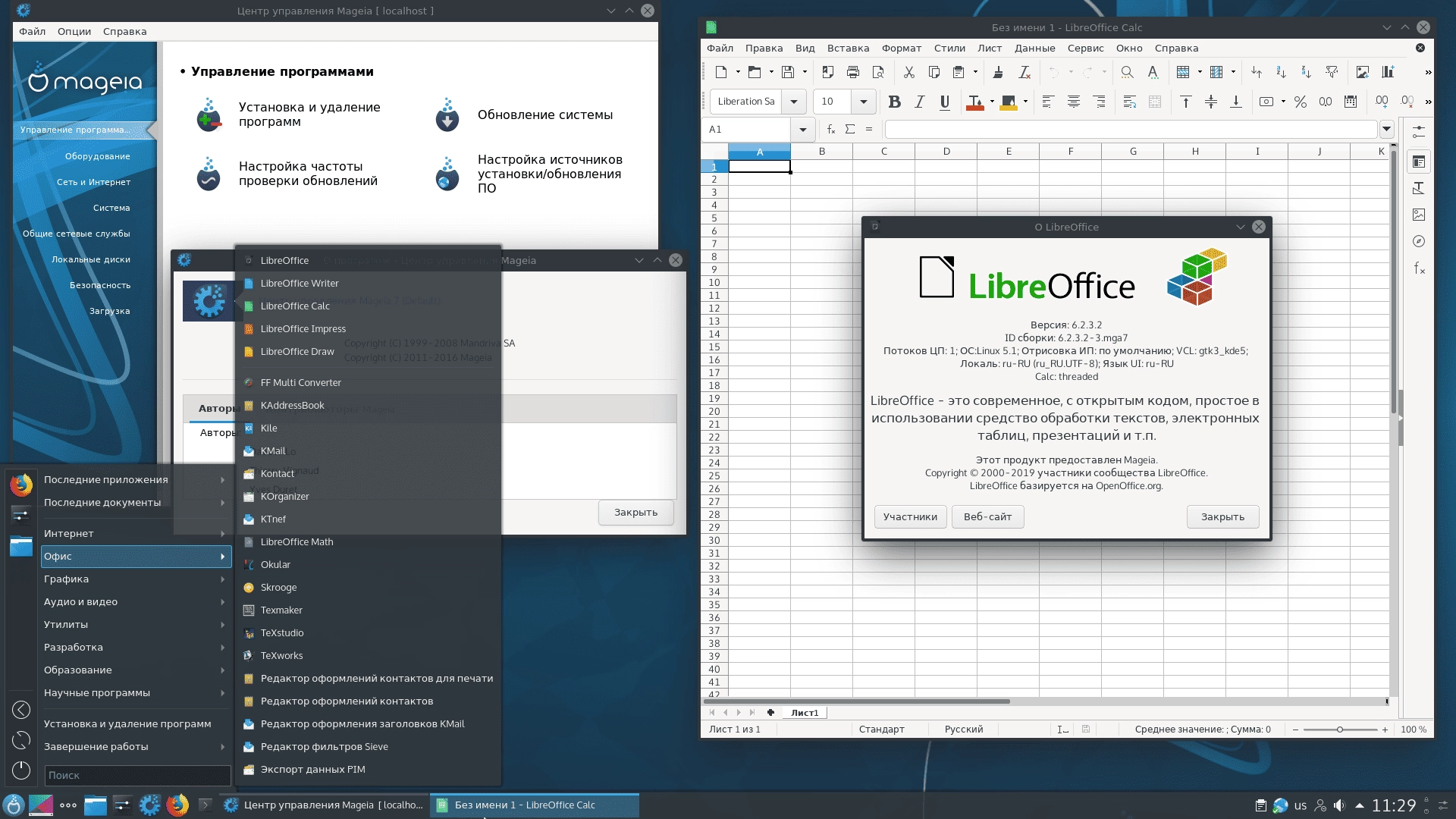This screenshot has width=1456, height=819.
Task: Open Данные menu in Calc
Action: pyautogui.click(x=1034, y=49)
